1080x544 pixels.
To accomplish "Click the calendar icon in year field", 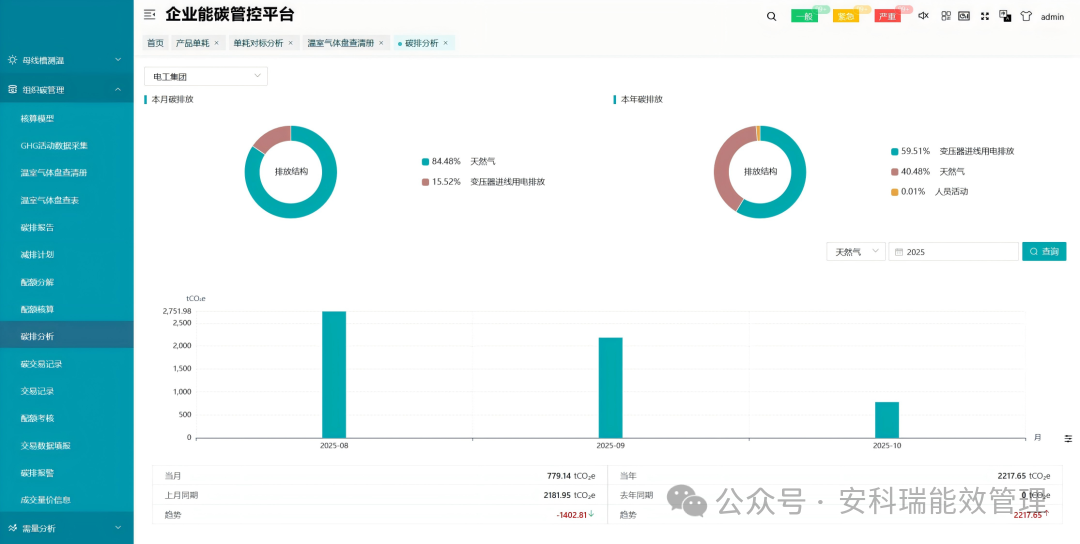I will click(899, 252).
